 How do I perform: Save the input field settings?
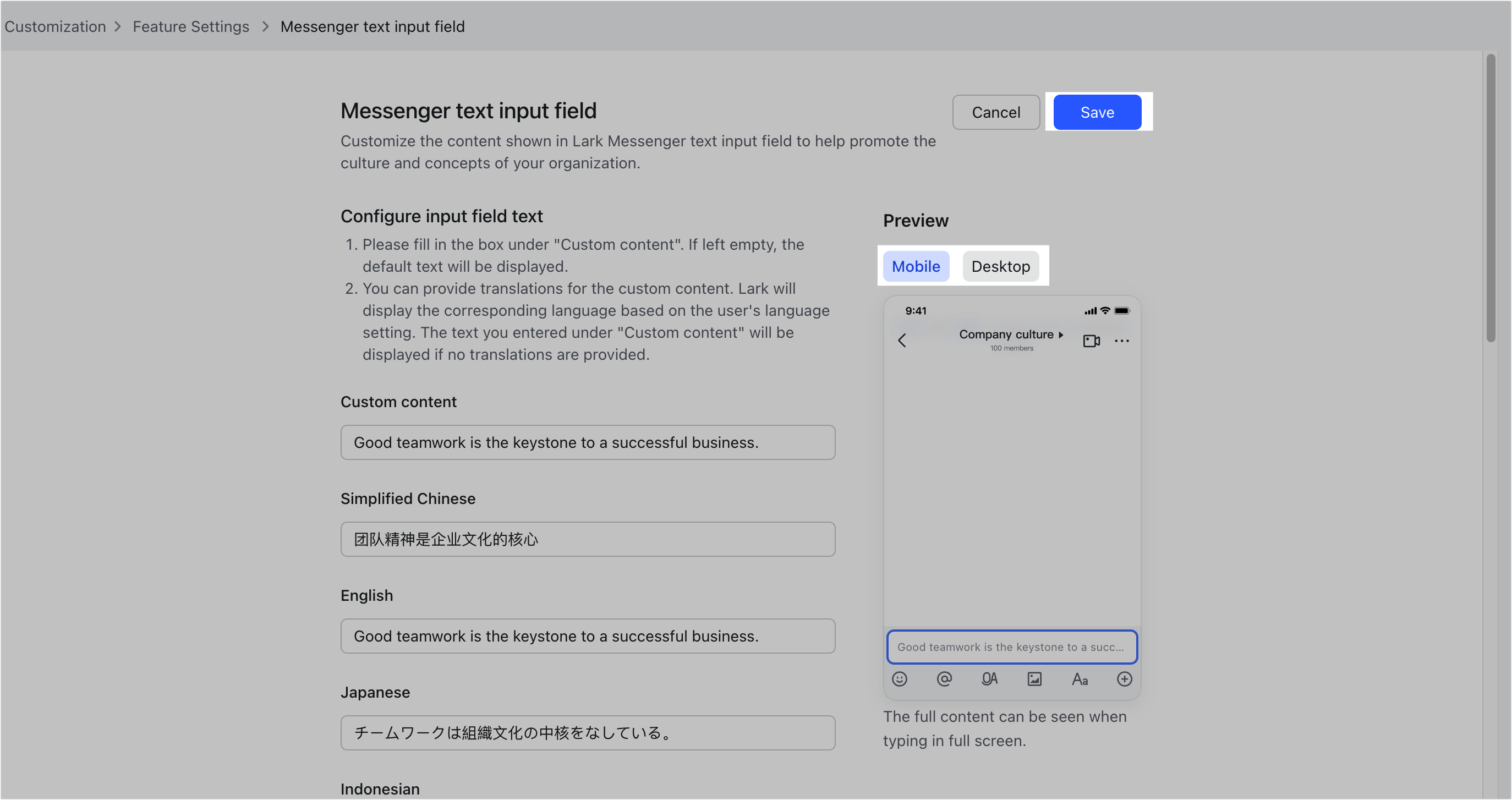[x=1097, y=112]
